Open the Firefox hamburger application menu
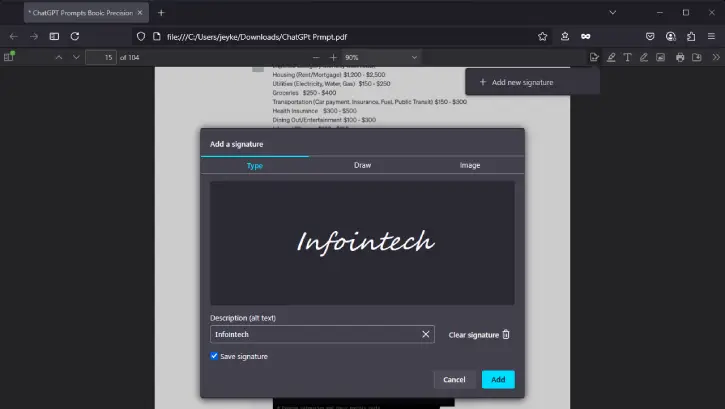This screenshot has width=725, height=409. coord(711,37)
